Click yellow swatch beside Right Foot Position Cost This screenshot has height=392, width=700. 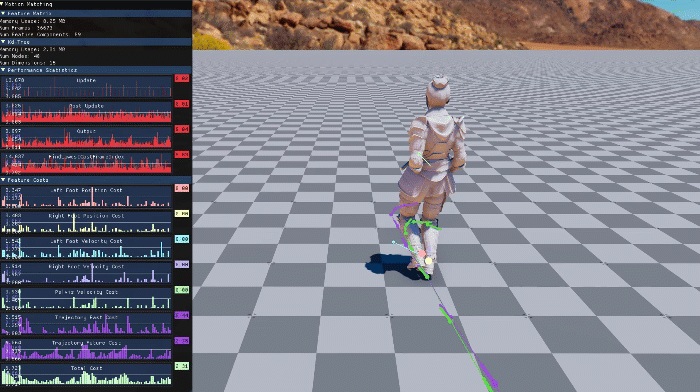coord(182,214)
